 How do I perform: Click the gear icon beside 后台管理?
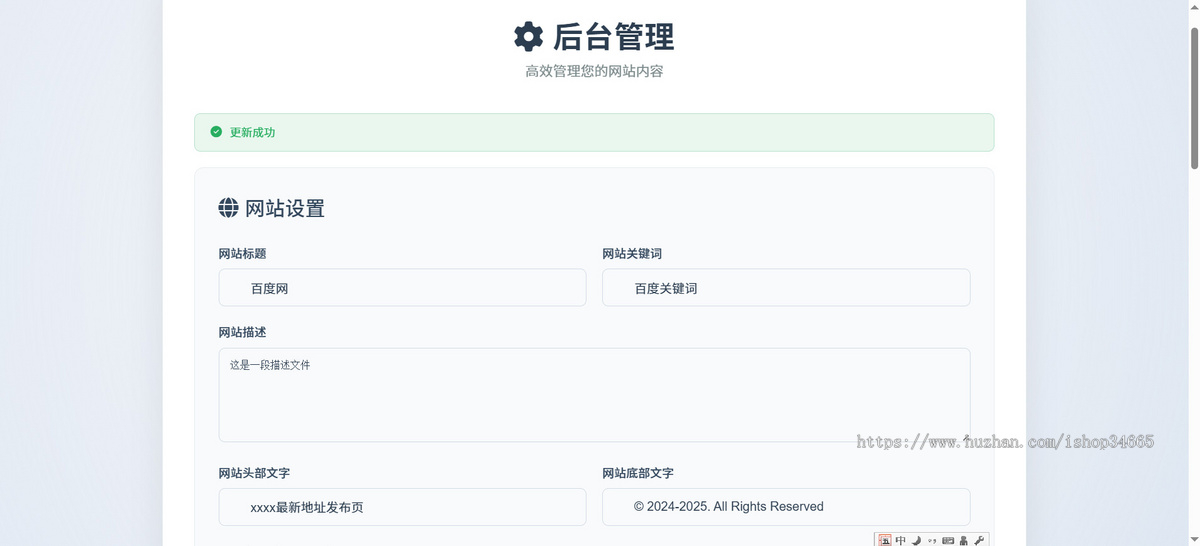[x=528, y=37]
